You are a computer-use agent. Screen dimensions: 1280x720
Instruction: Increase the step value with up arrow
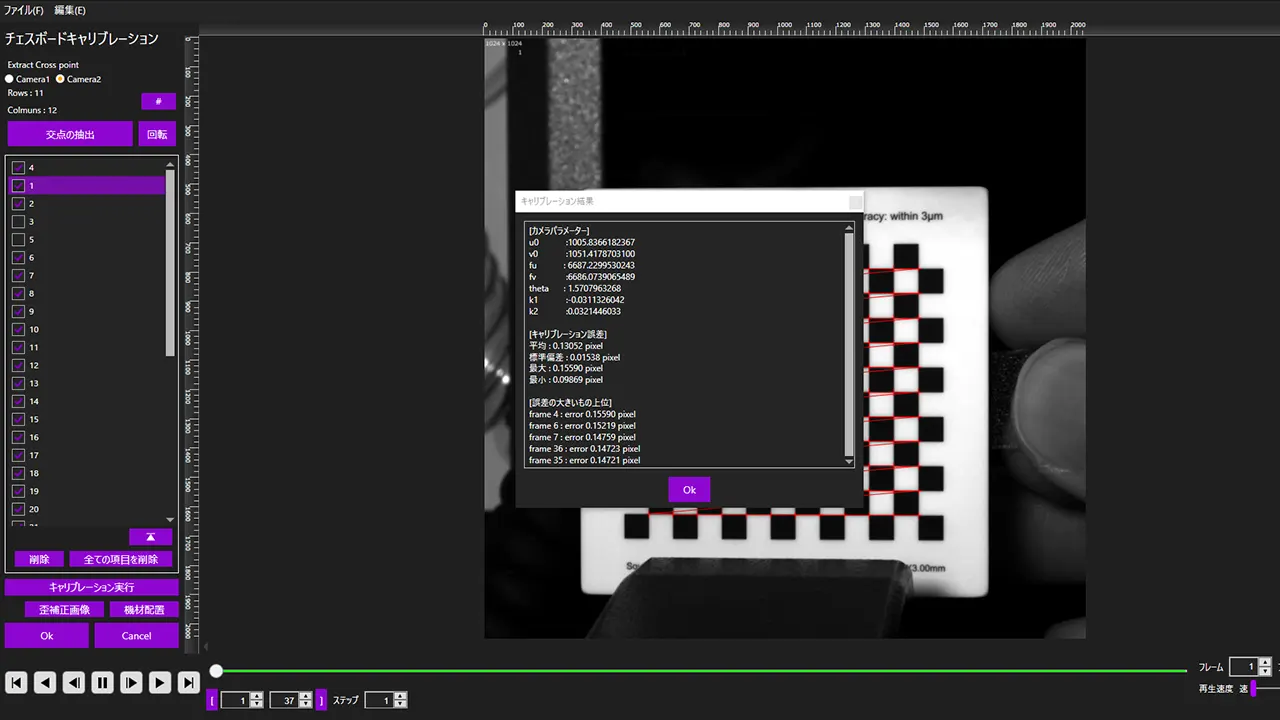(x=400, y=696)
